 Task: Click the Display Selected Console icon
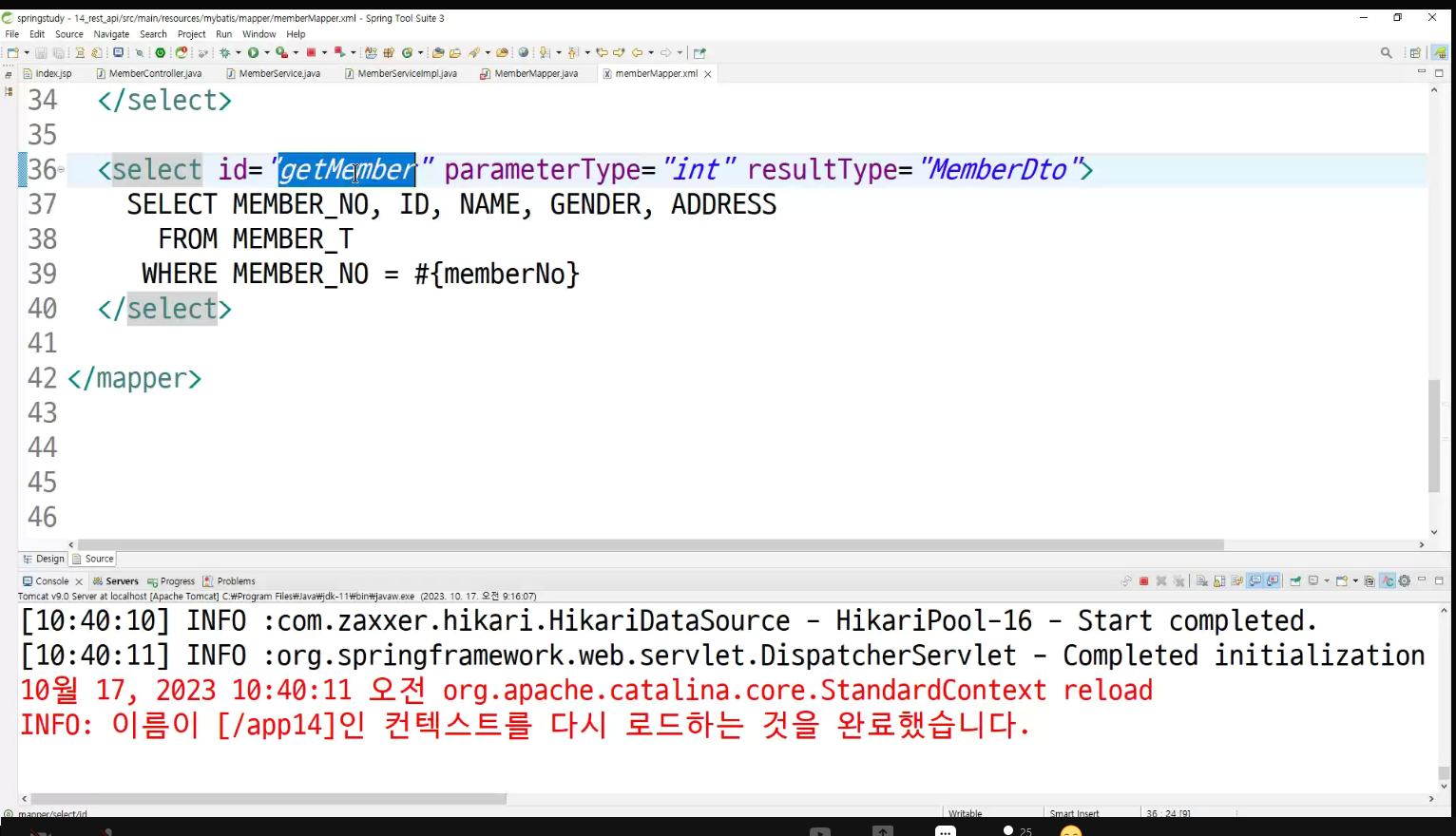pyautogui.click(x=1313, y=581)
